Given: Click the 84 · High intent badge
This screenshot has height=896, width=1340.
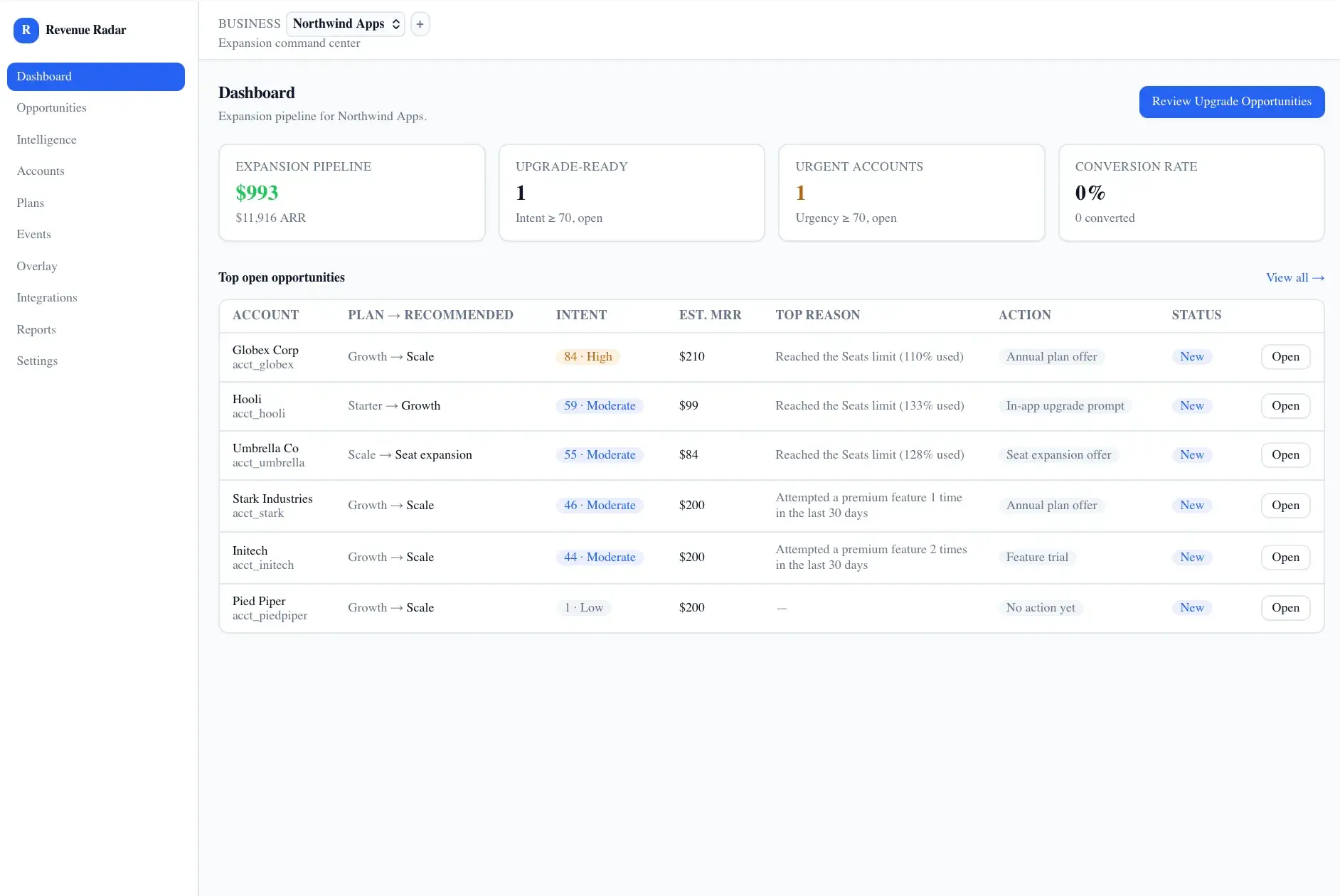Looking at the screenshot, I should pos(588,357).
